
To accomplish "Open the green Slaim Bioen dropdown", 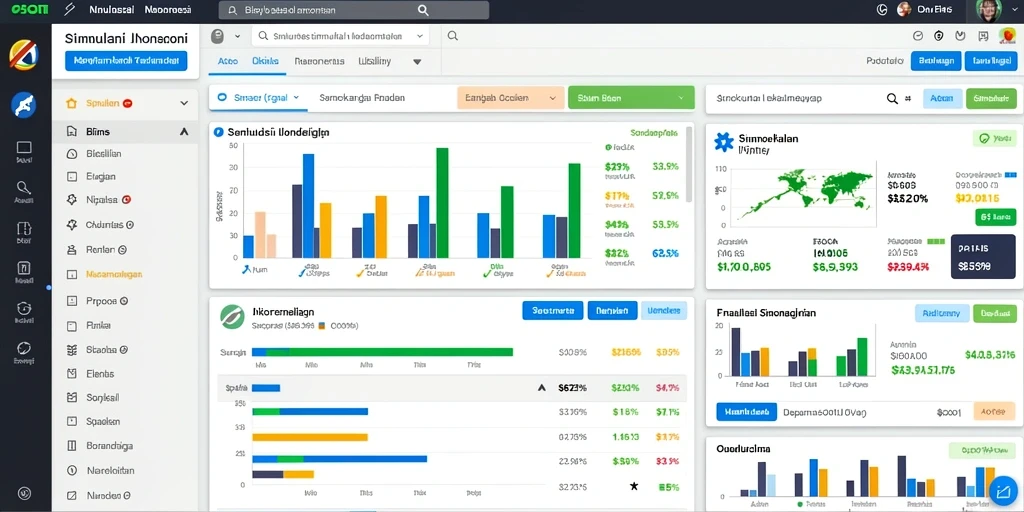I will [x=631, y=98].
